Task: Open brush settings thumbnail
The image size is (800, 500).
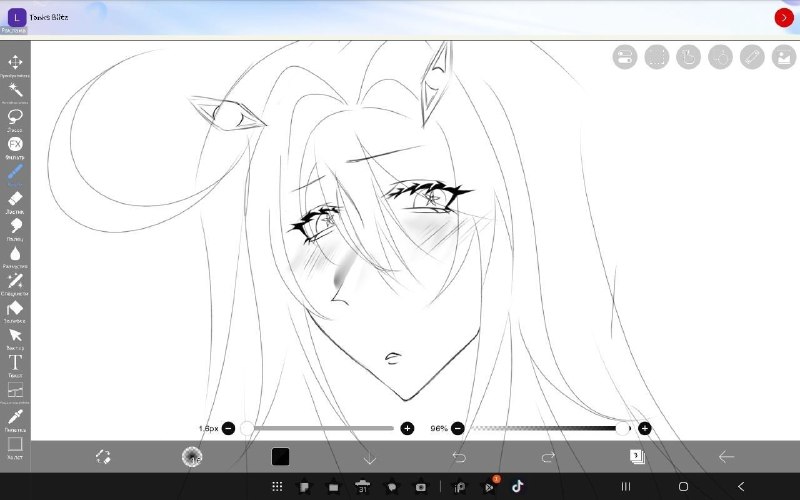Action: (x=192, y=457)
